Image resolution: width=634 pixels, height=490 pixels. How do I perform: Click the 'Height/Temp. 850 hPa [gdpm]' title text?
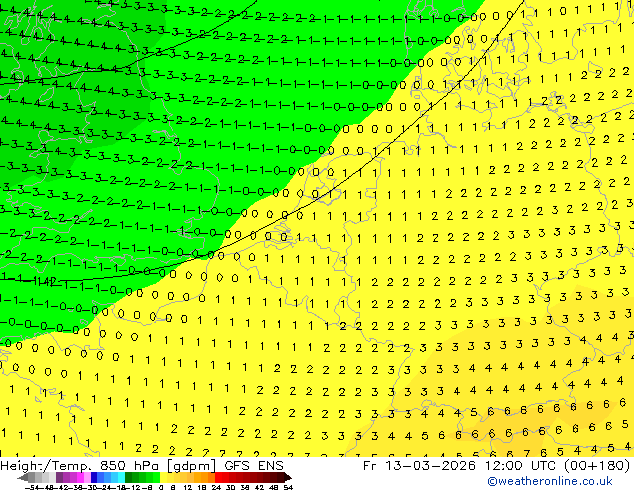(108, 466)
